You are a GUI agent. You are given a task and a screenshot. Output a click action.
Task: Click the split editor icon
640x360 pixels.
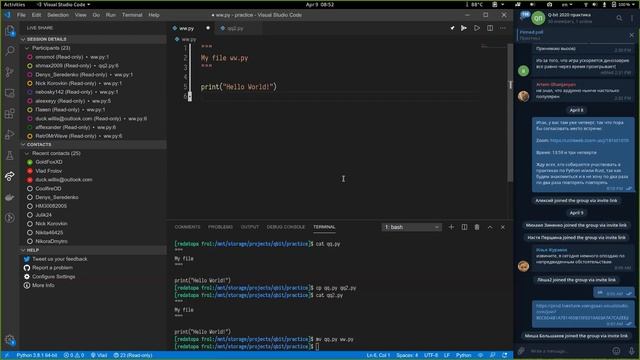pos(490,28)
